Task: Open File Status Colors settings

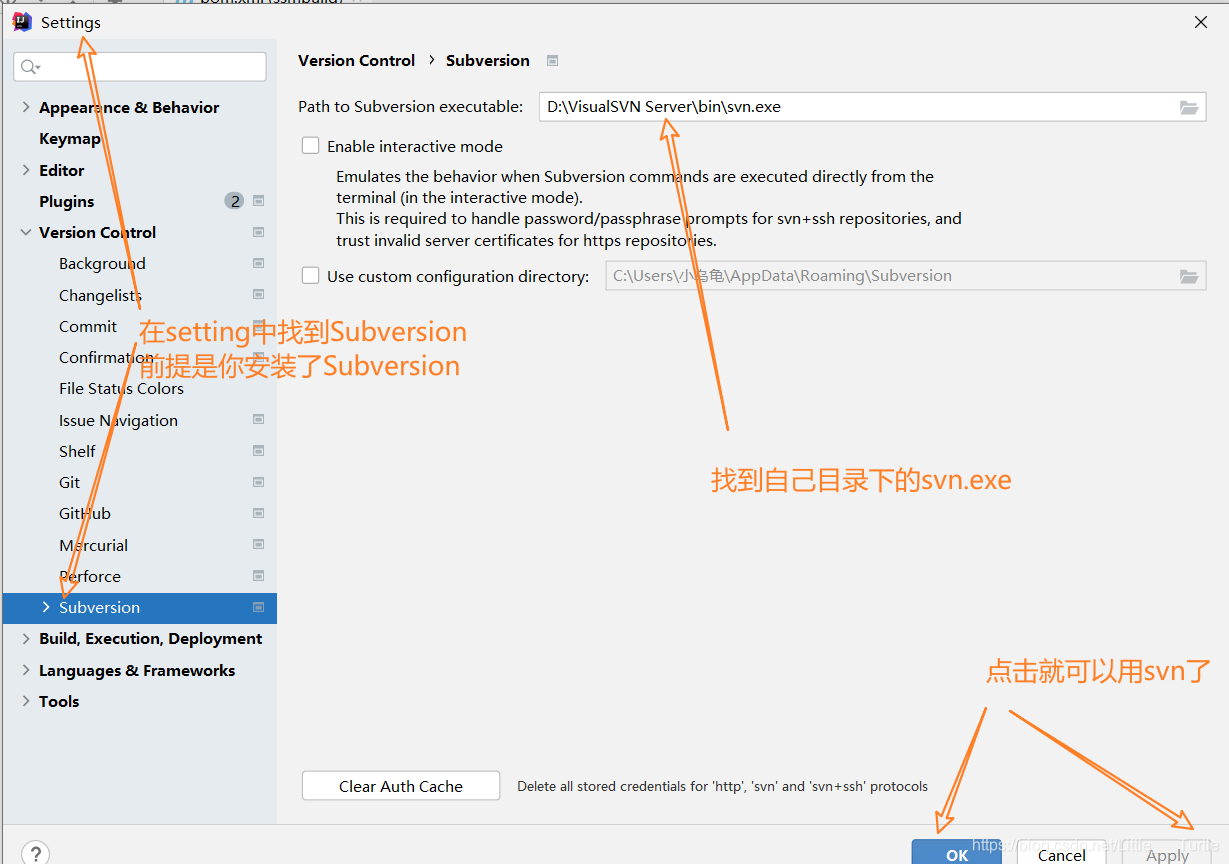Action: click(121, 388)
